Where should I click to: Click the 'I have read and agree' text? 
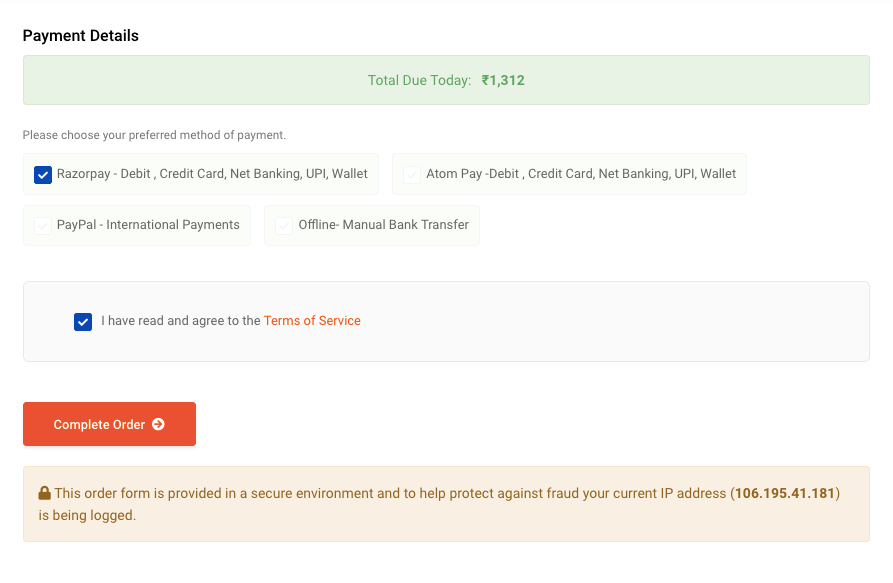coord(181,321)
